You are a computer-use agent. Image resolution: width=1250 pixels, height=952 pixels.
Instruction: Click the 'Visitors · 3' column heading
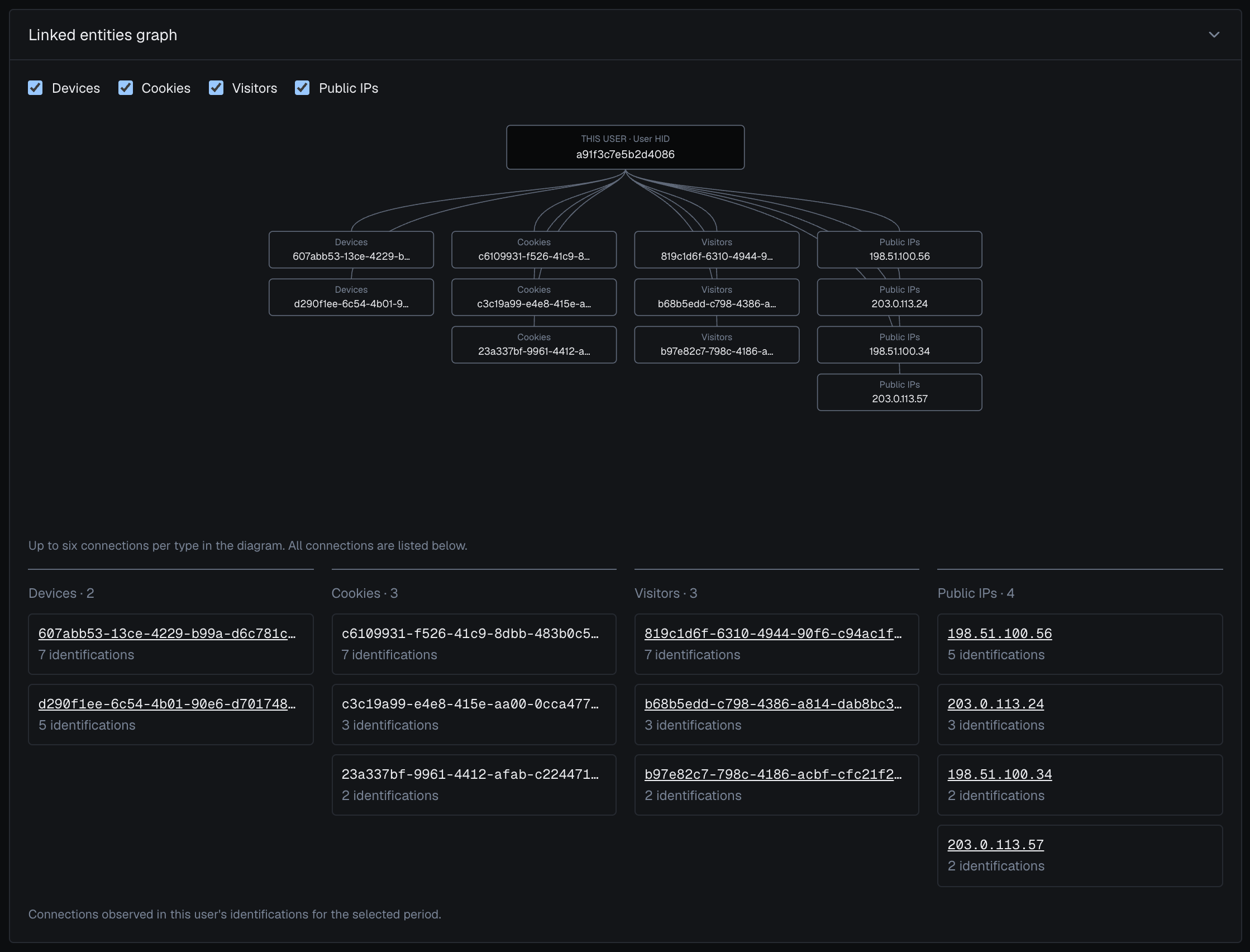tap(666, 593)
